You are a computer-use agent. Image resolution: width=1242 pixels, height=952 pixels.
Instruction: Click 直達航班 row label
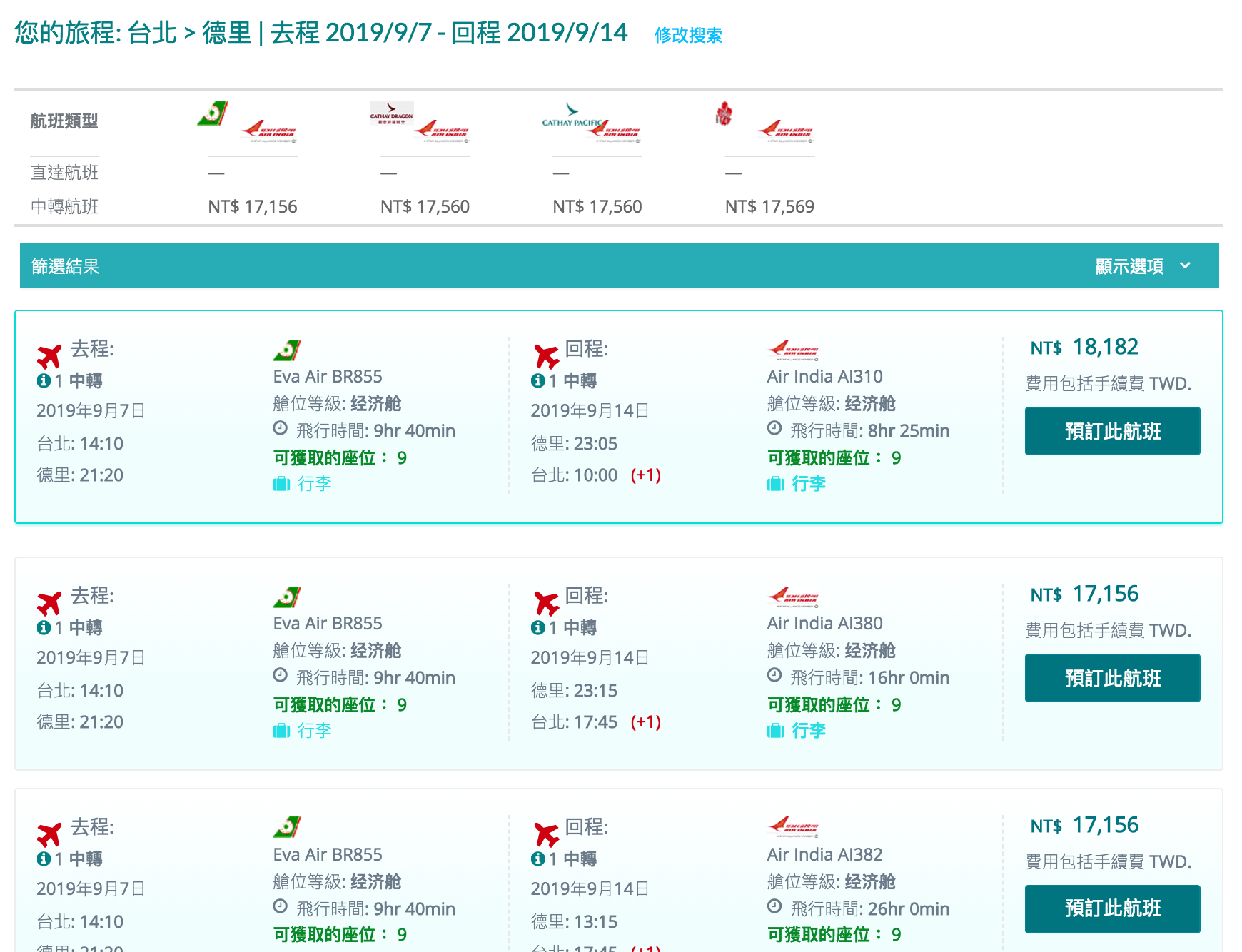tap(64, 173)
